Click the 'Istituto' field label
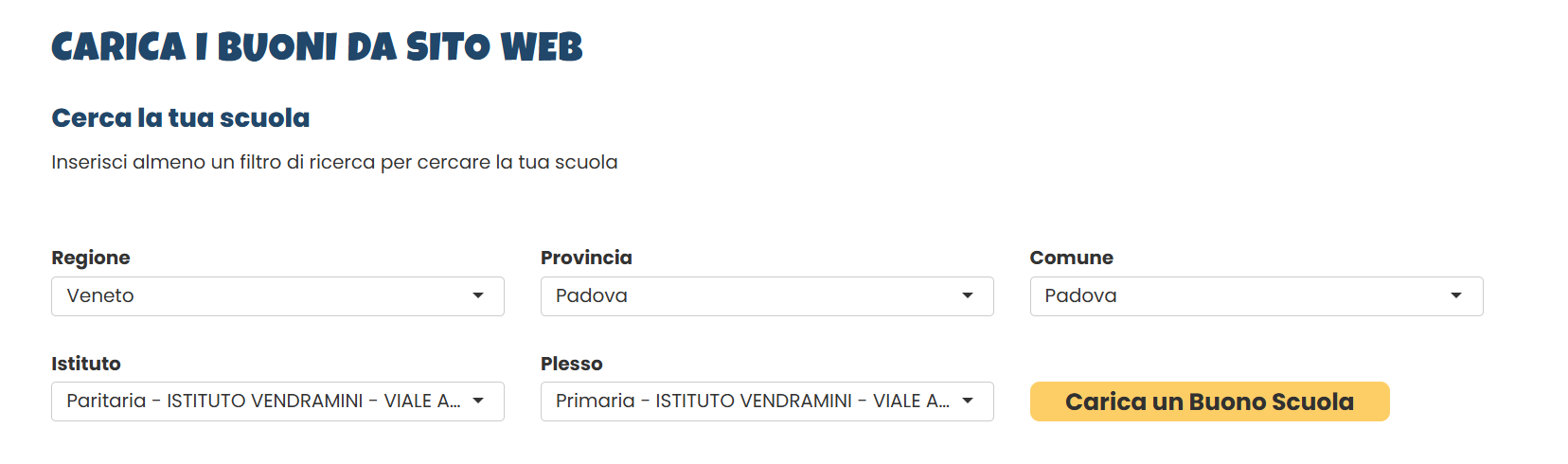The width and height of the screenshot is (1568, 464). coord(86,364)
